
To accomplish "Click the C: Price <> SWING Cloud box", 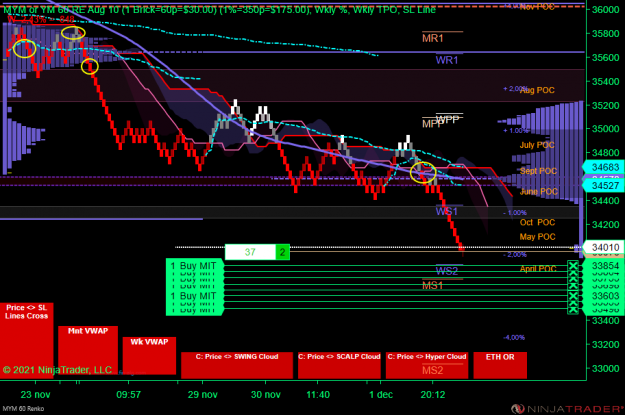I will coord(237,365).
